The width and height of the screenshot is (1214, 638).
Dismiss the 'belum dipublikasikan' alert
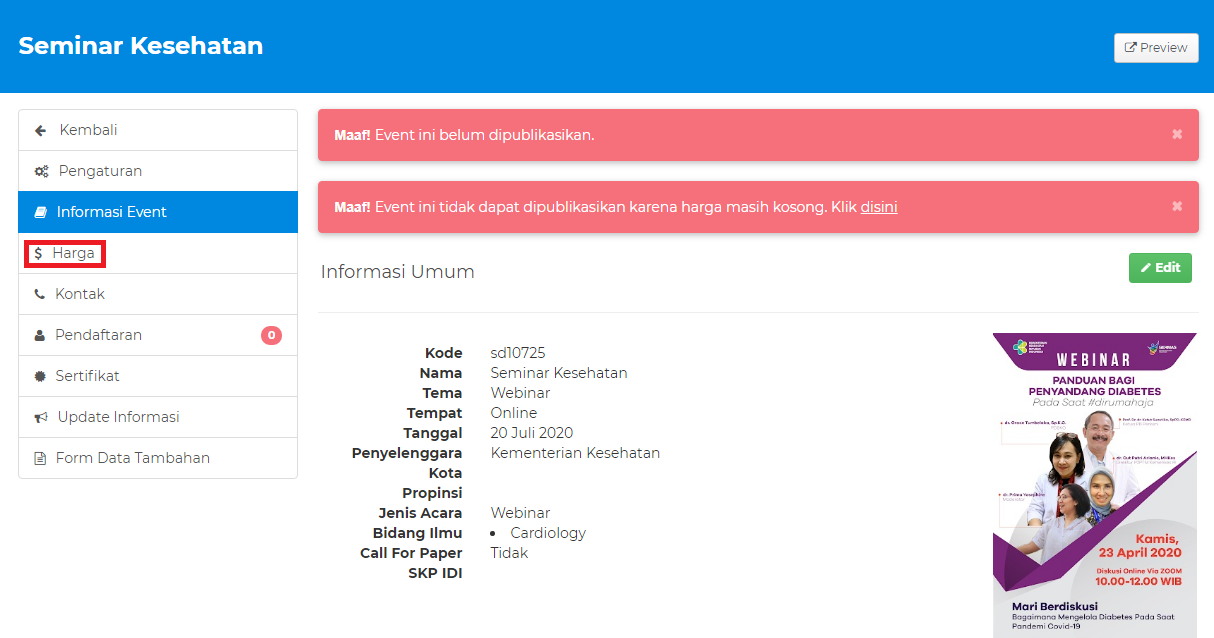(1177, 134)
